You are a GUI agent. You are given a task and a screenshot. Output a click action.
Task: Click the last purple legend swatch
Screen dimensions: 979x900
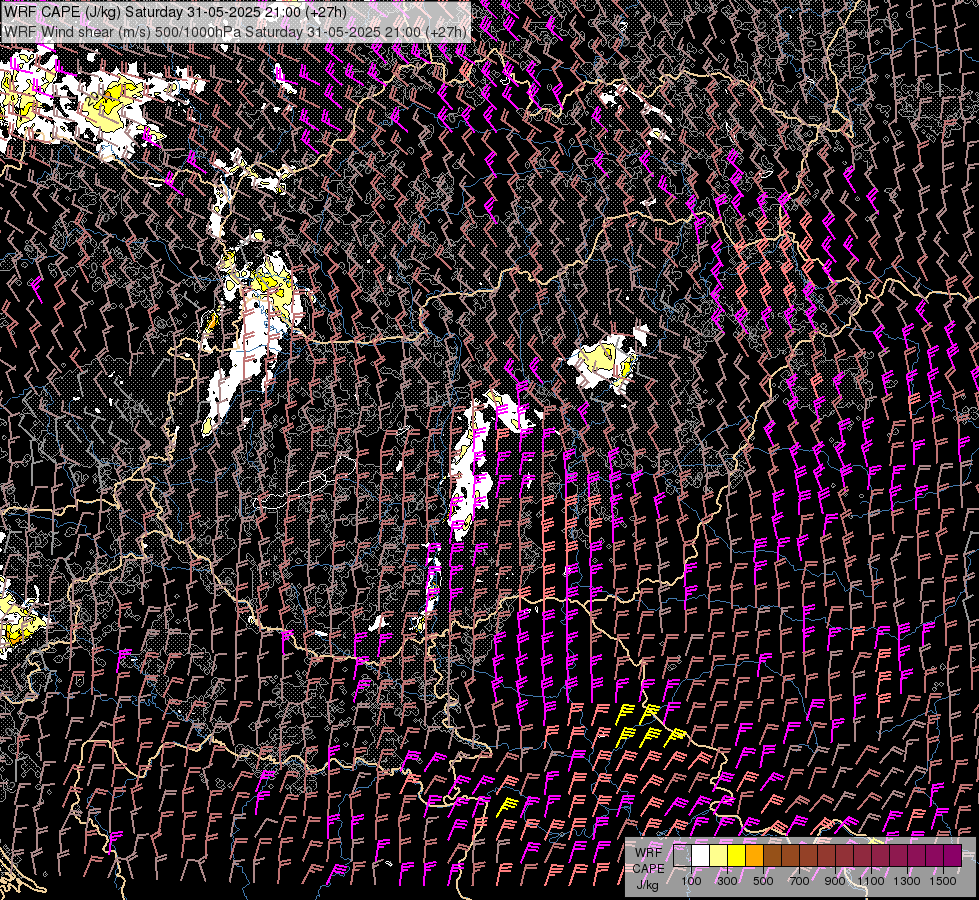953,856
